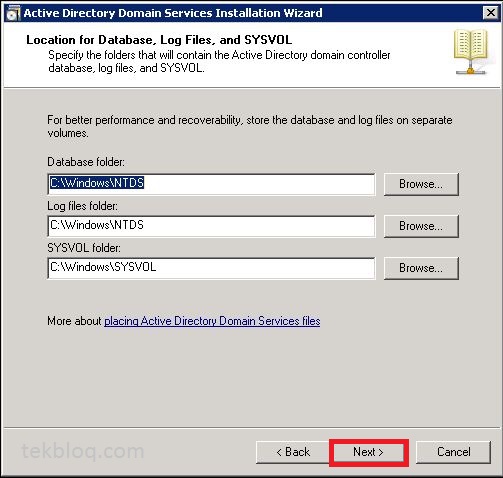Close the Installation Wizard window

pos(491,13)
